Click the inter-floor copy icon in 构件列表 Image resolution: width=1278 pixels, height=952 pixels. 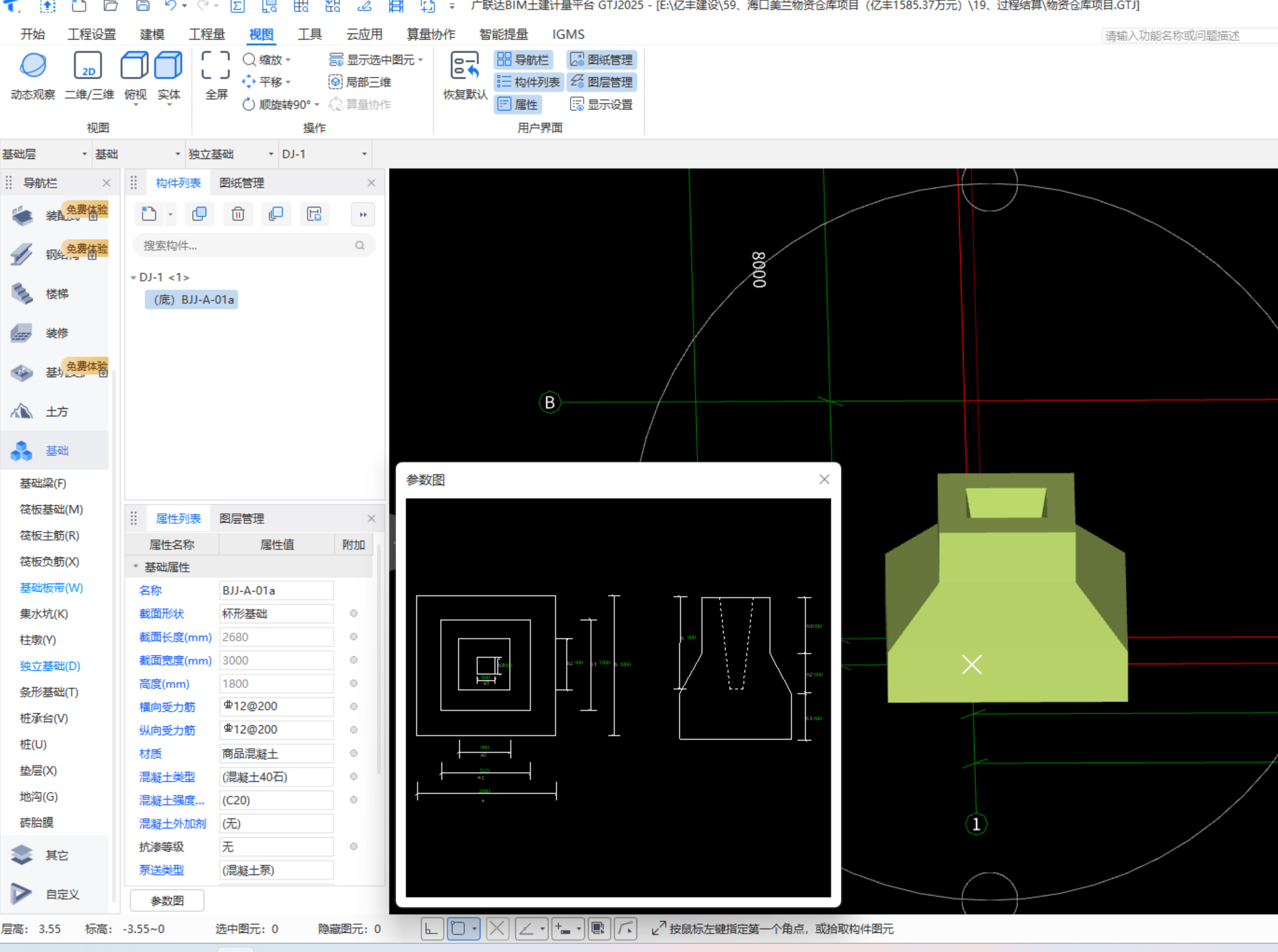click(276, 214)
